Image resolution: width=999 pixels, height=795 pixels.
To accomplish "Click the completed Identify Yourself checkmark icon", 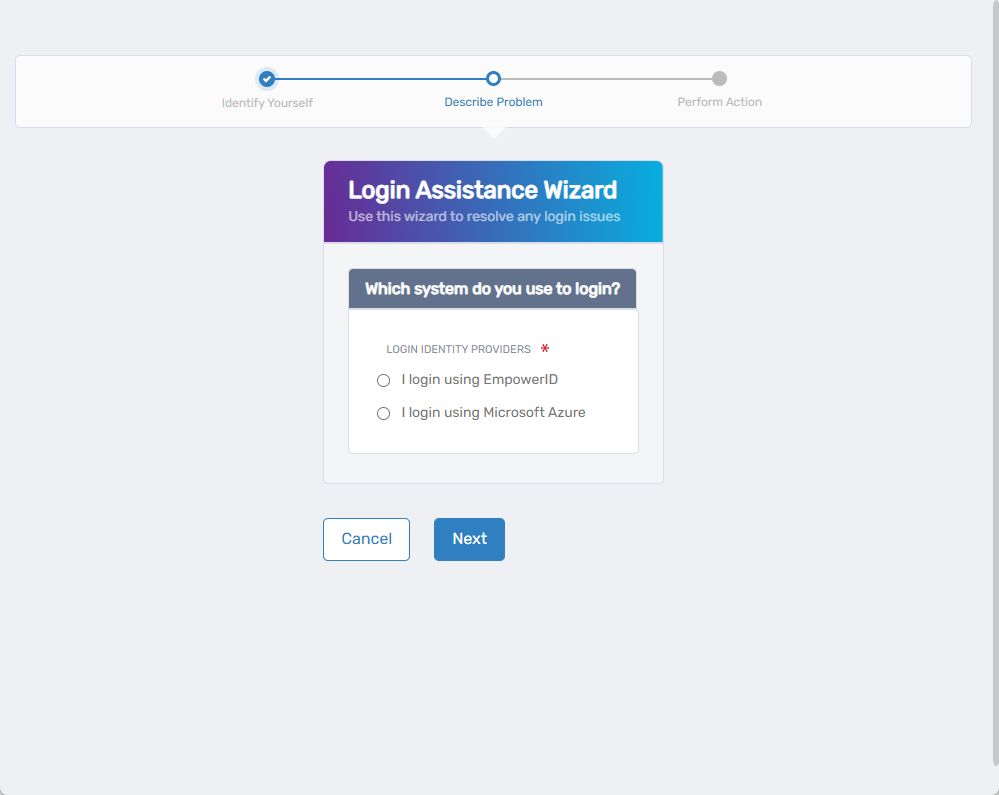I will [x=266, y=78].
